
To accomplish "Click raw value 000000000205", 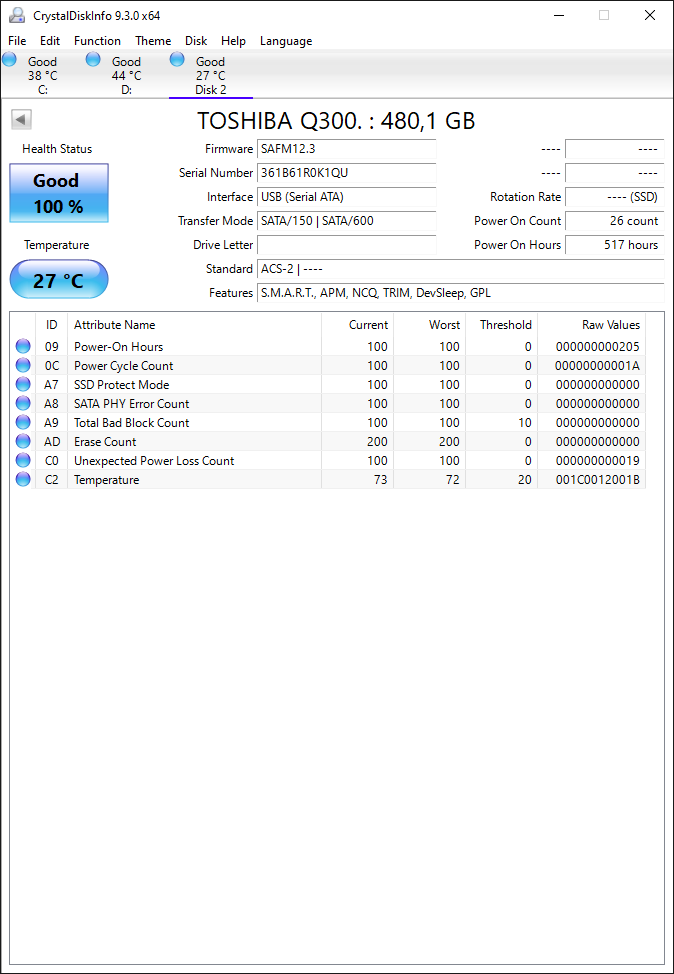I will pos(598,347).
